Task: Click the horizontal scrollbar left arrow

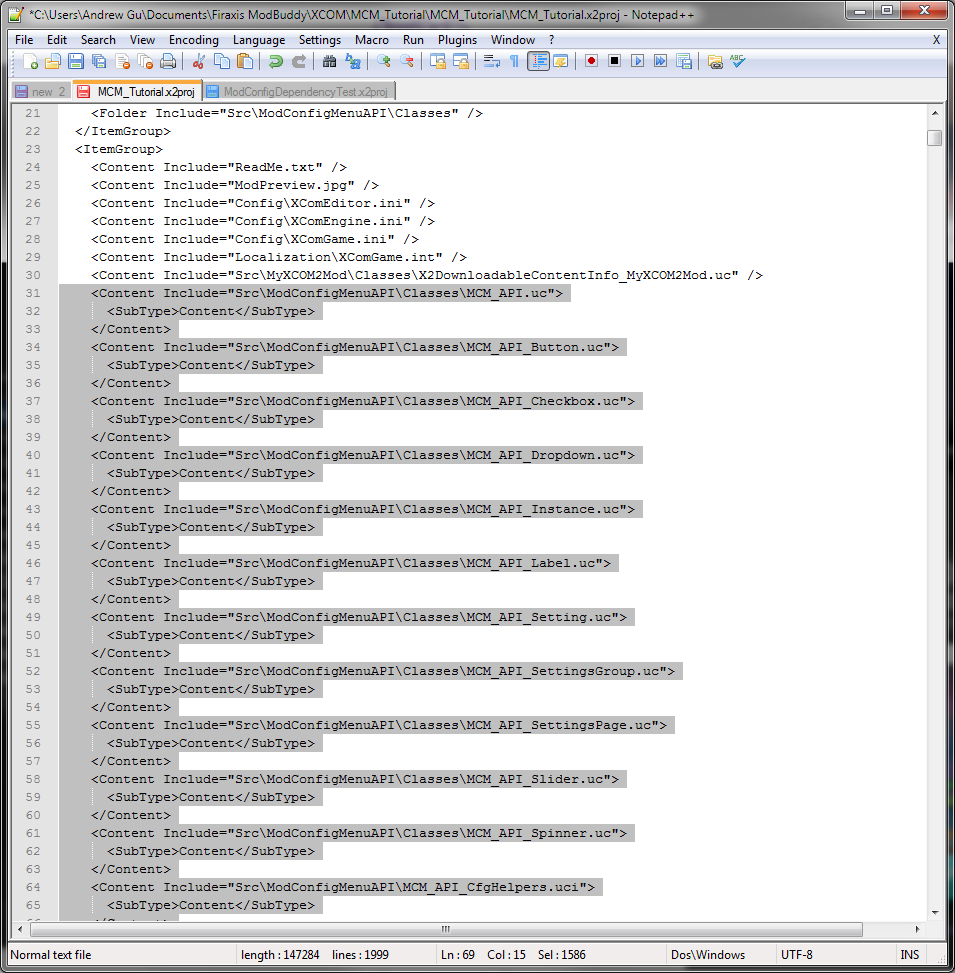Action: tap(20, 929)
